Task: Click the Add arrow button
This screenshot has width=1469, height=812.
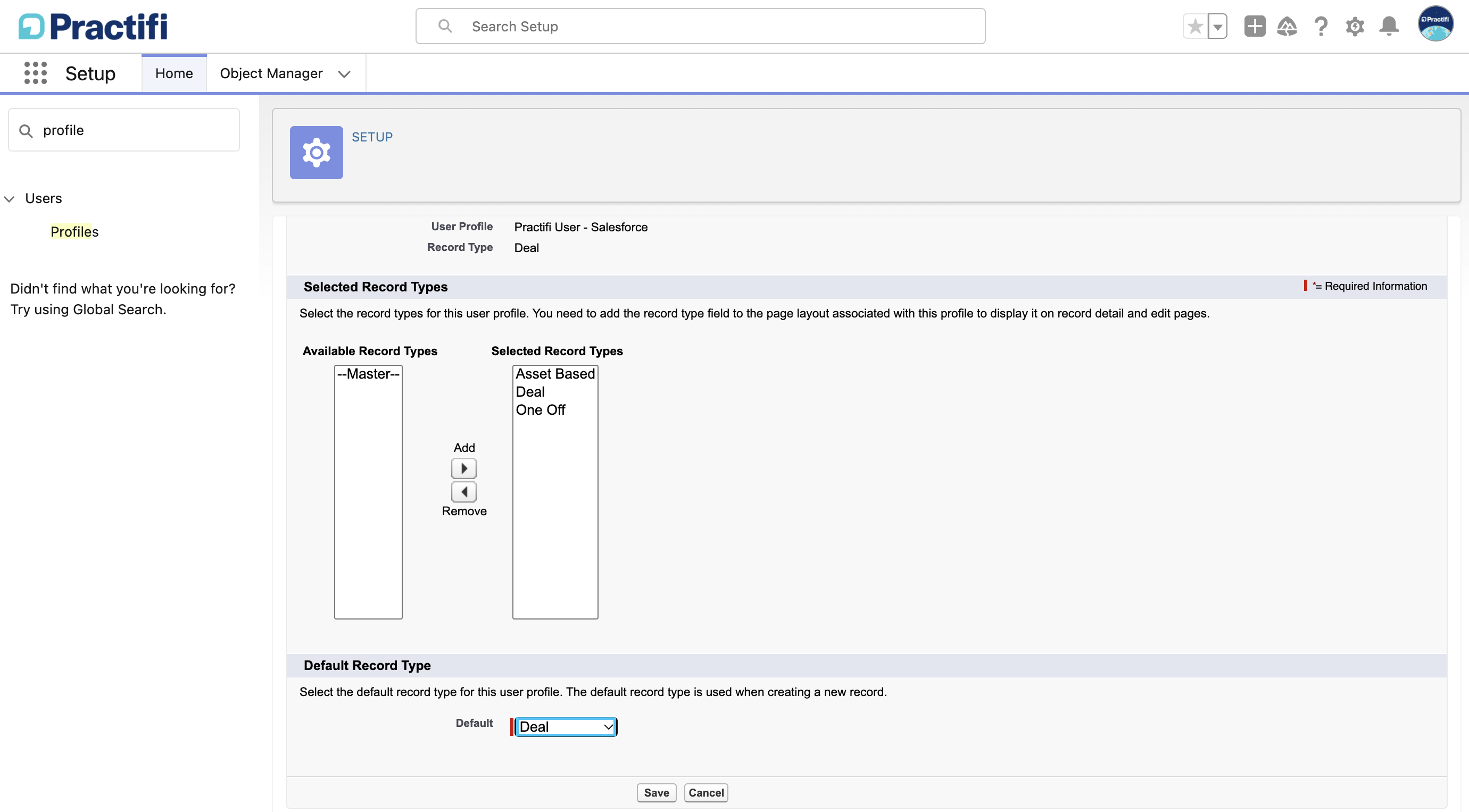Action: (463, 468)
